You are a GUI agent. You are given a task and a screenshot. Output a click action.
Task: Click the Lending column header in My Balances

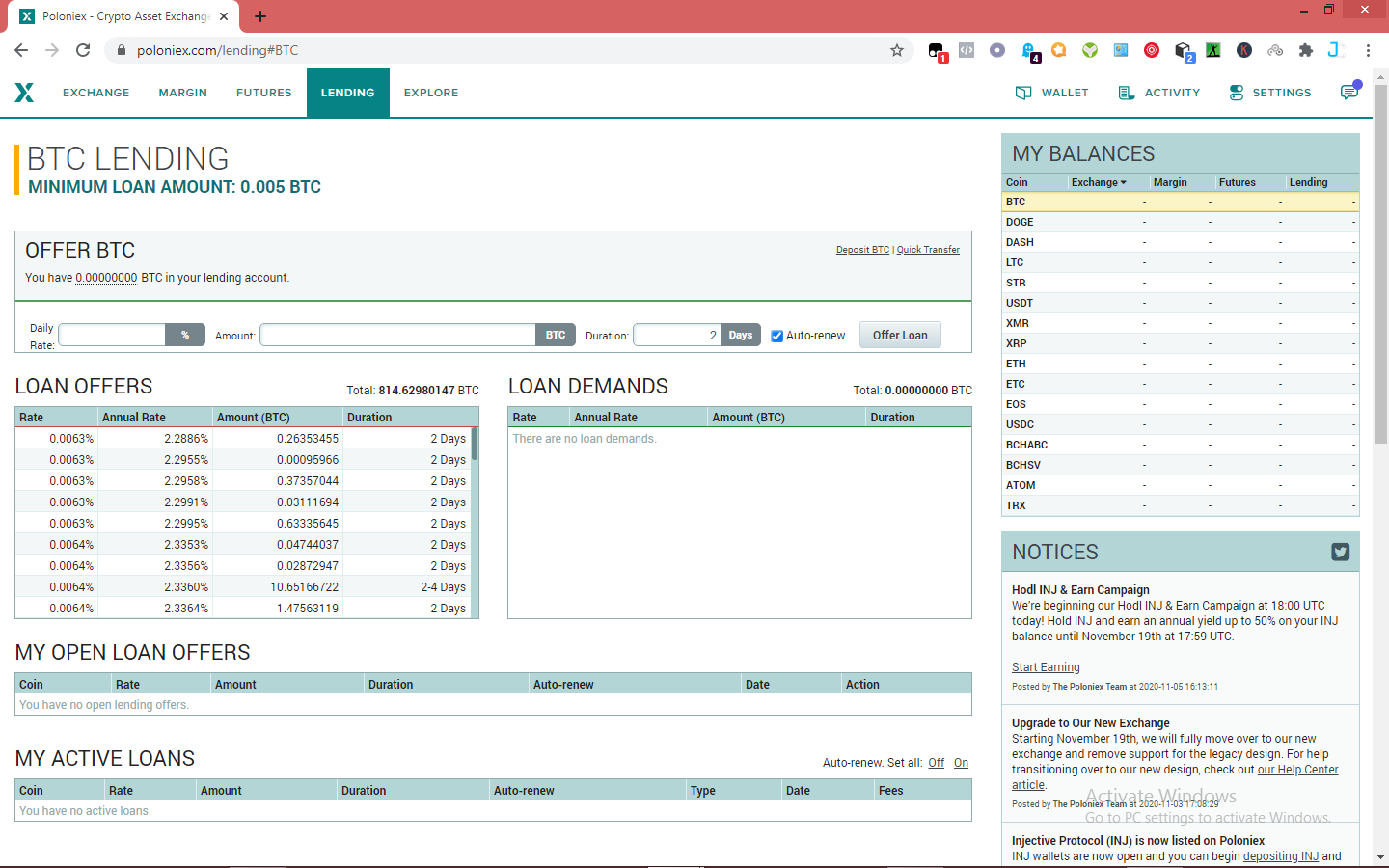[x=1308, y=182]
